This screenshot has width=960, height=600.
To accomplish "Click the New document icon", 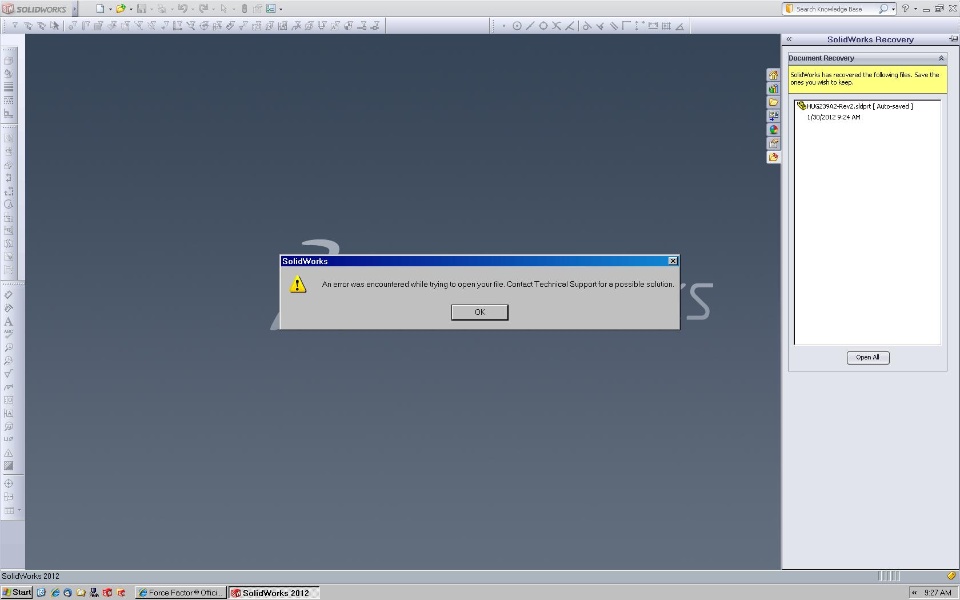I will (x=100, y=9).
